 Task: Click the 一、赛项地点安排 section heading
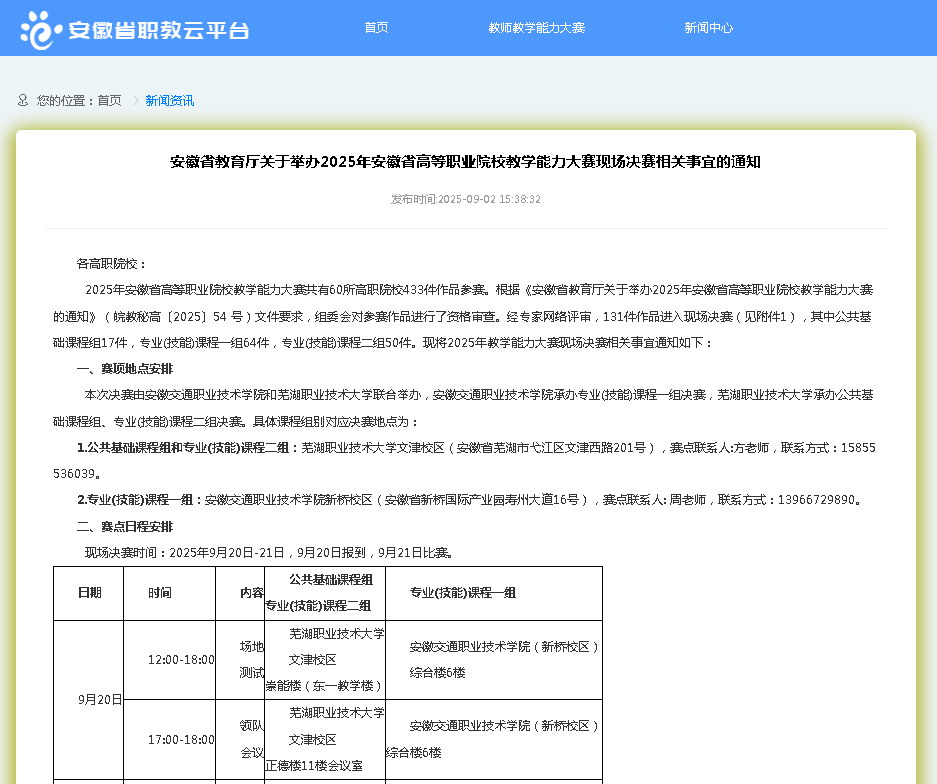click(125, 369)
